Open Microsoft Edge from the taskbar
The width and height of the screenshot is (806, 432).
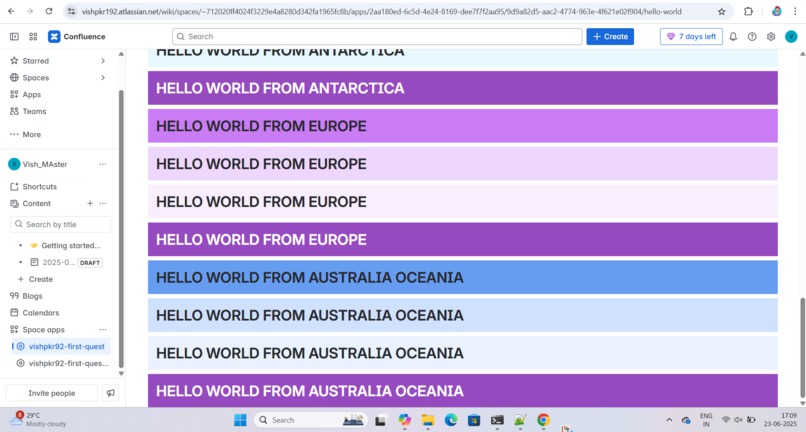[451, 420]
